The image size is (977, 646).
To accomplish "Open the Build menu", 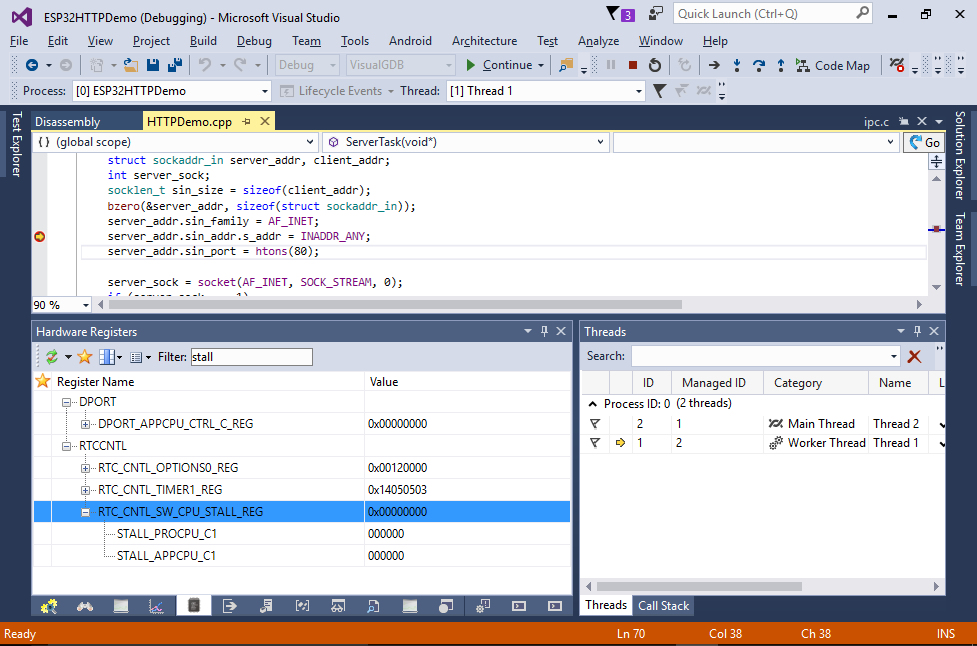I will click(203, 40).
